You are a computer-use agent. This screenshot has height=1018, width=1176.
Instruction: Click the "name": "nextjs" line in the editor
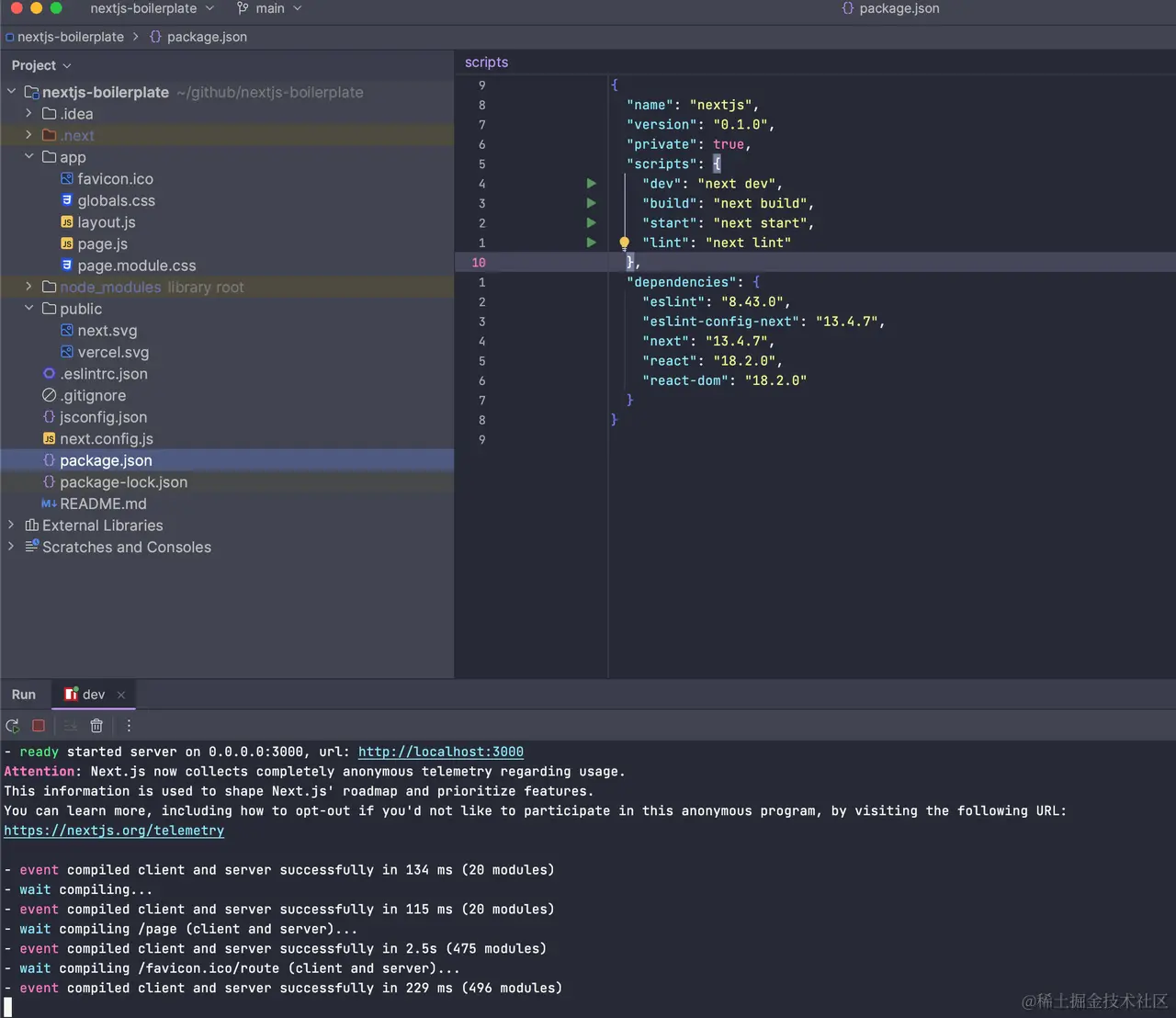click(693, 105)
